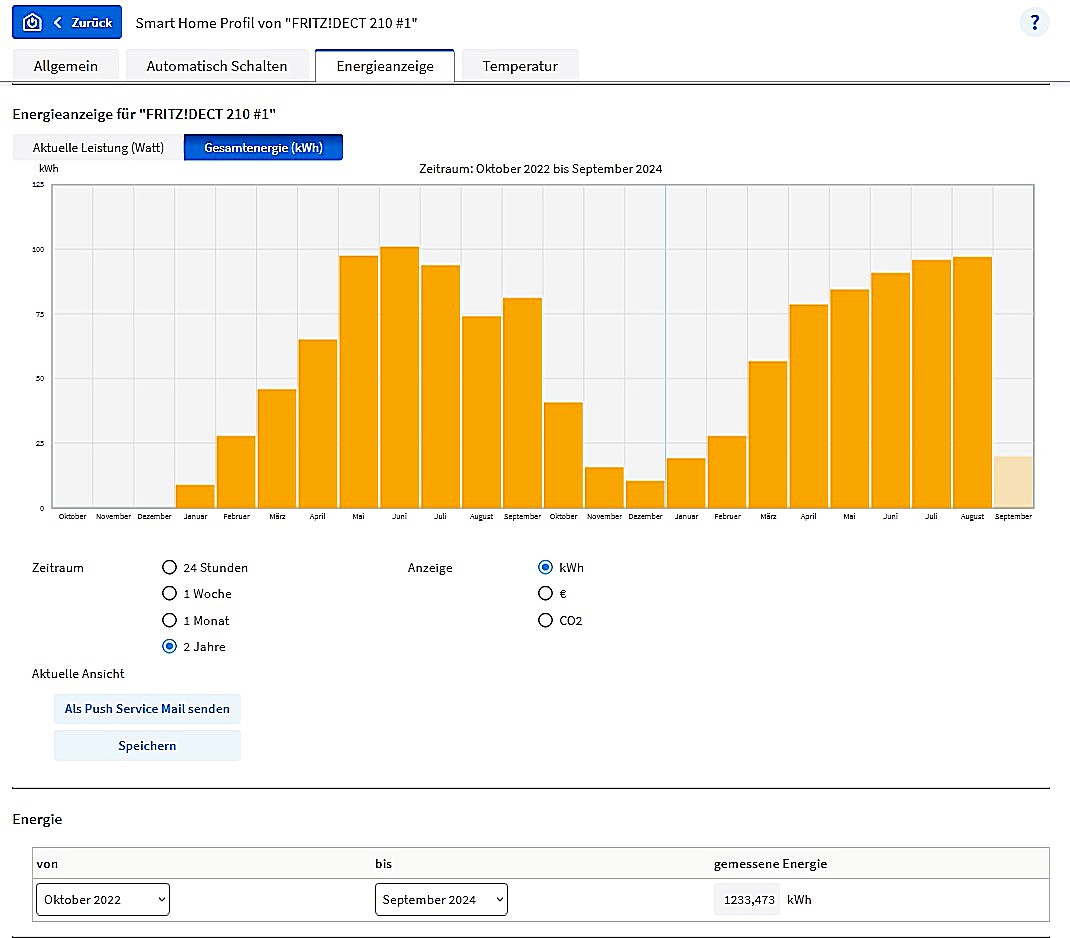Click the Januar 2023 bar
Image resolution: width=1070 pixels, height=938 pixels.
tap(195, 497)
